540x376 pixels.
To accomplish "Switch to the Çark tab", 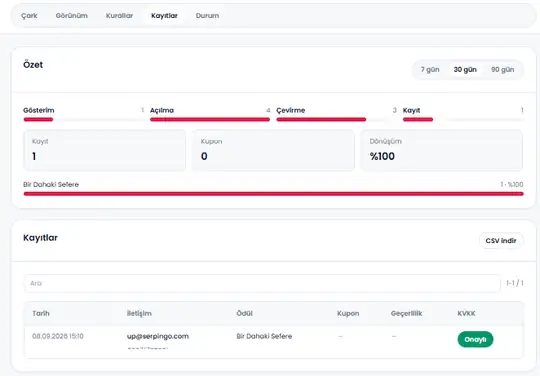I will pos(29,16).
